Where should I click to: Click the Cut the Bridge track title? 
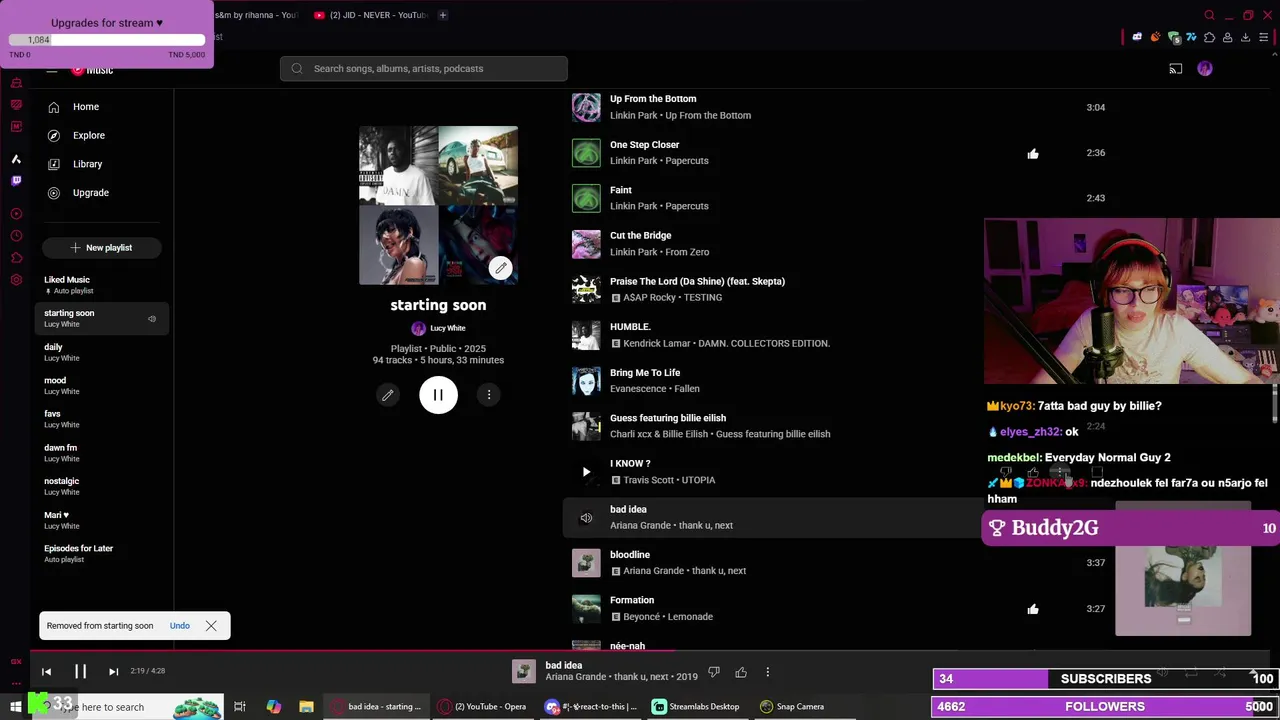point(641,236)
